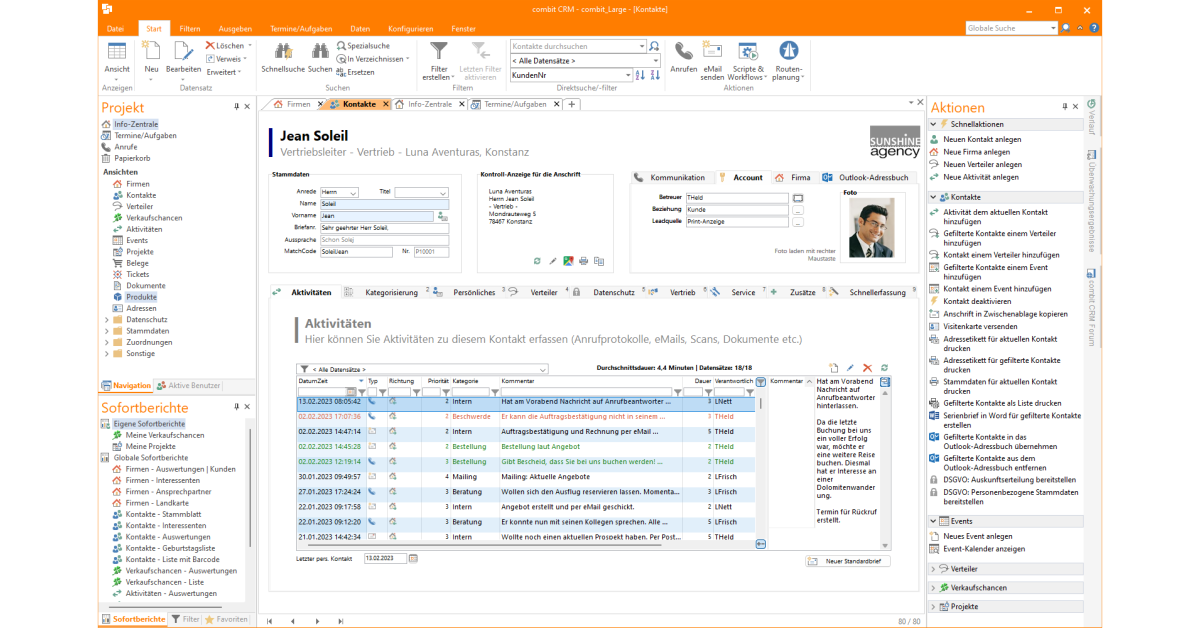1200x628 pixels.
Task: Print the address using printer icon
Action: (584, 261)
